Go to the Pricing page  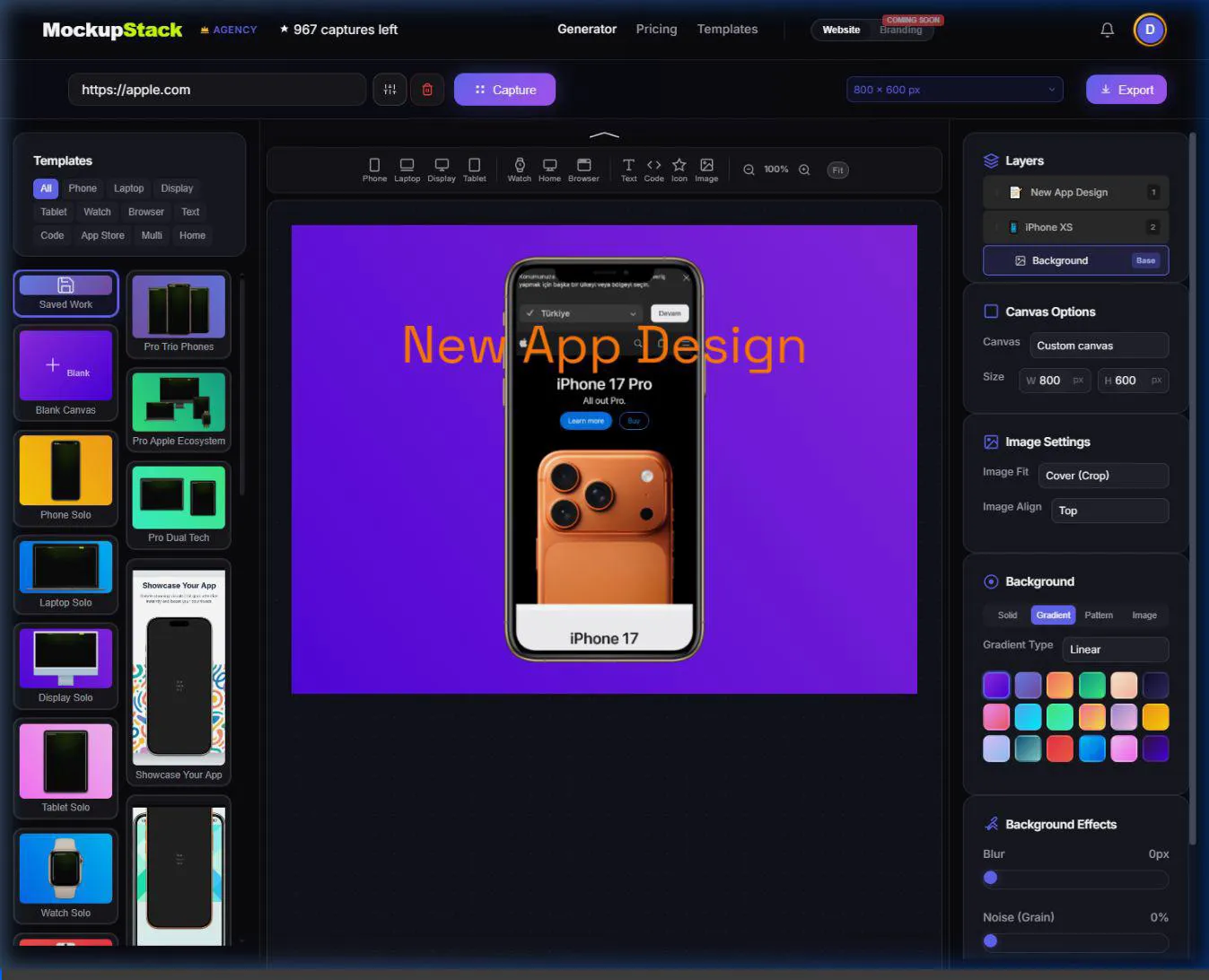point(656,29)
